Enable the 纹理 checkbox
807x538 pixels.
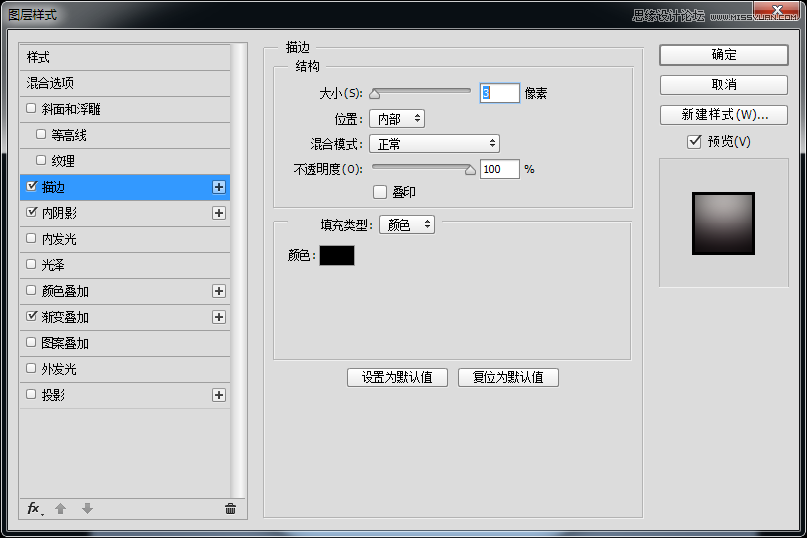[41, 160]
